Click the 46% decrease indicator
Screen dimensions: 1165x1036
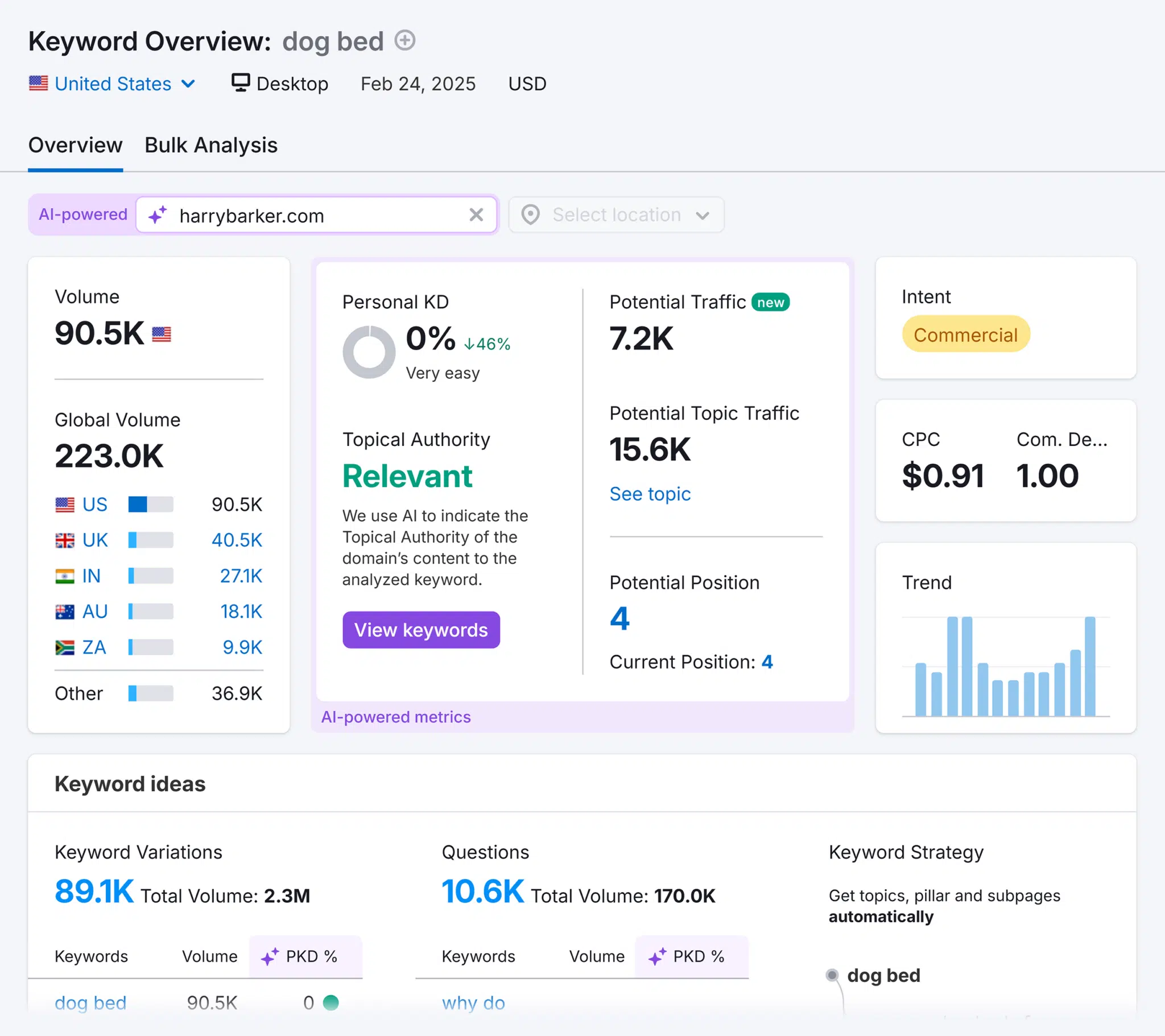coord(487,344)
